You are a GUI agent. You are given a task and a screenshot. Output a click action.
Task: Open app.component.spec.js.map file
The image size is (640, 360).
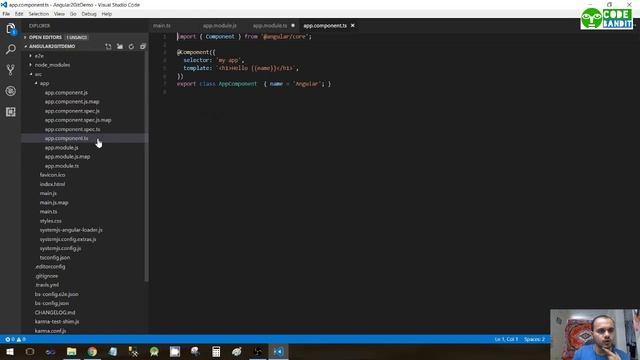coord(78,120)
